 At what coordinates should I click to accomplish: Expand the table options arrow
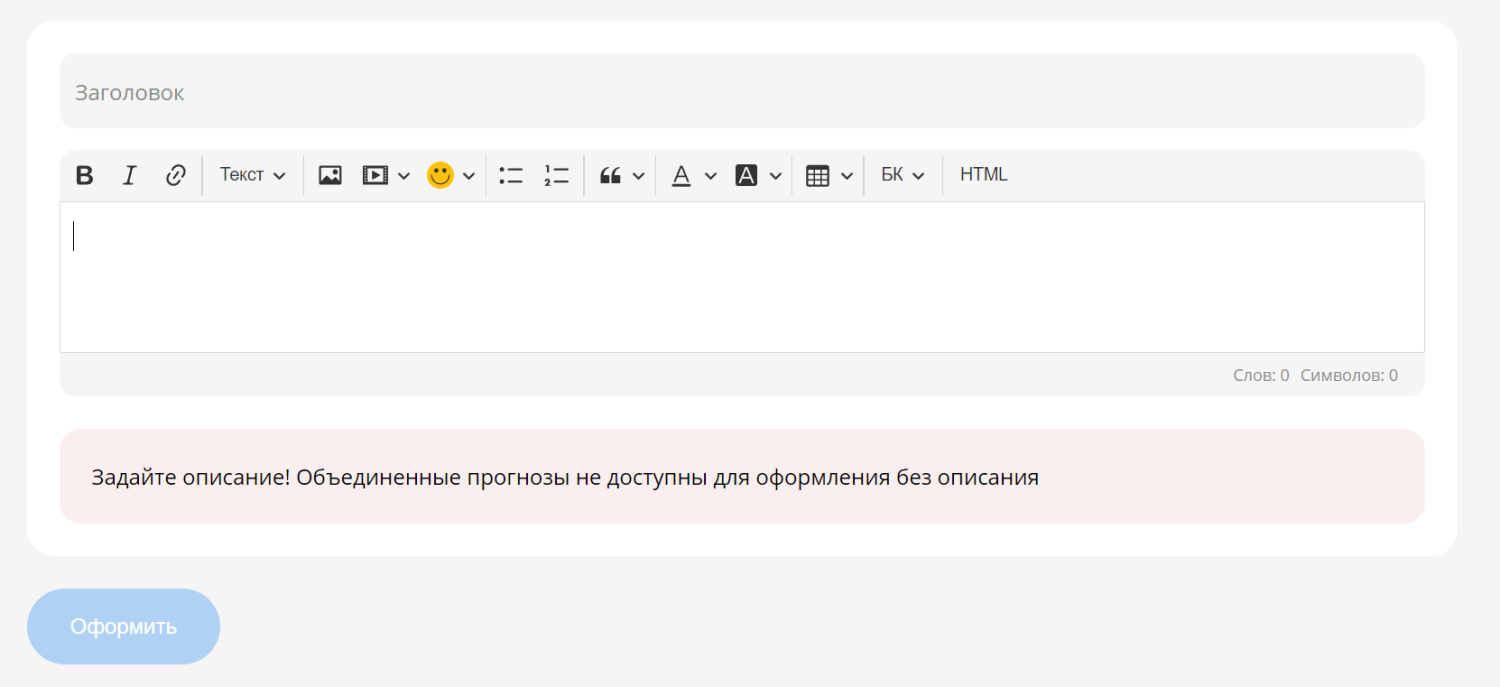tap(847, 176)
